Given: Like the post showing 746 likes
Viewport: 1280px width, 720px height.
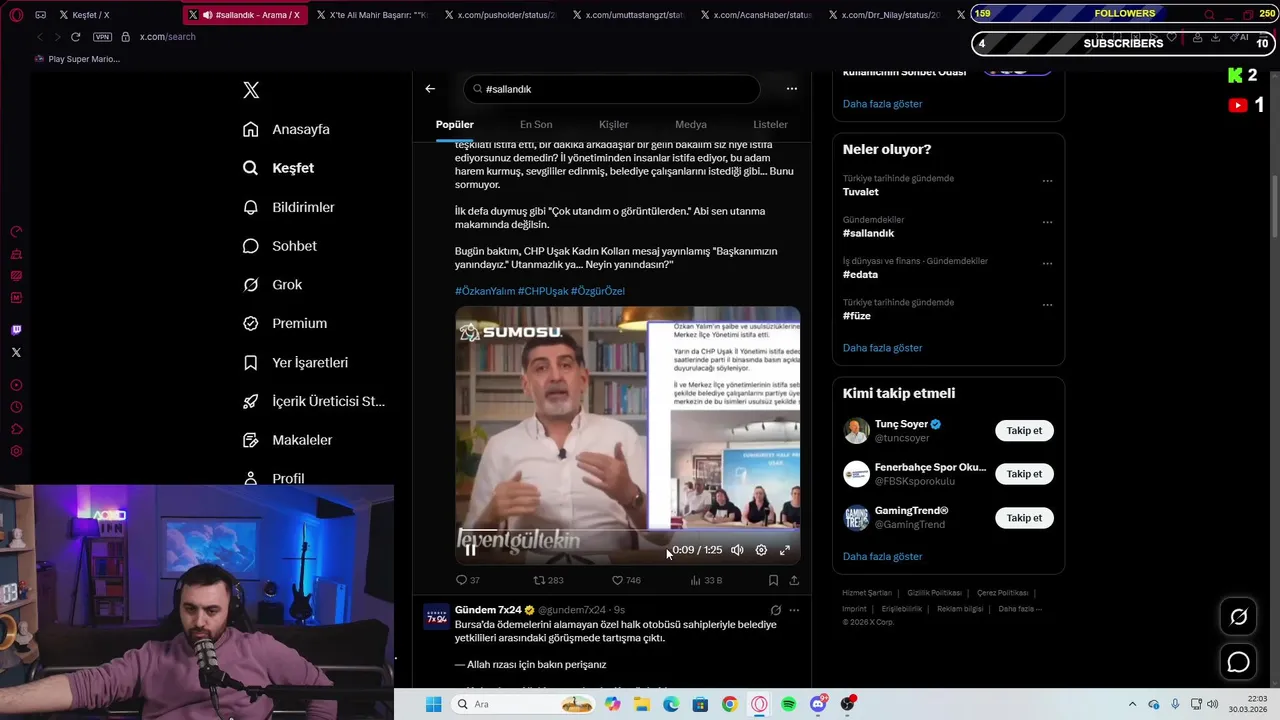Looking at the screenshot, I should [626, 580].
